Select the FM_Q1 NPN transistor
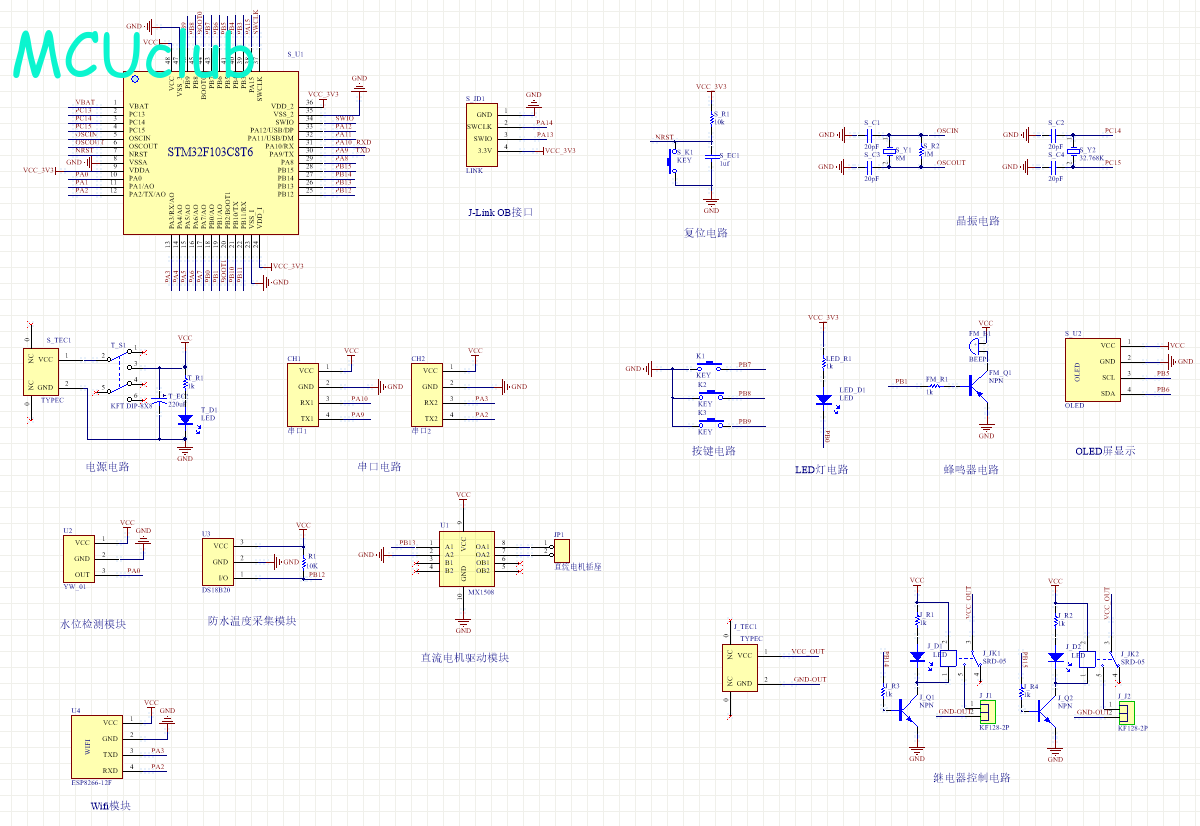 pos(978,383)
